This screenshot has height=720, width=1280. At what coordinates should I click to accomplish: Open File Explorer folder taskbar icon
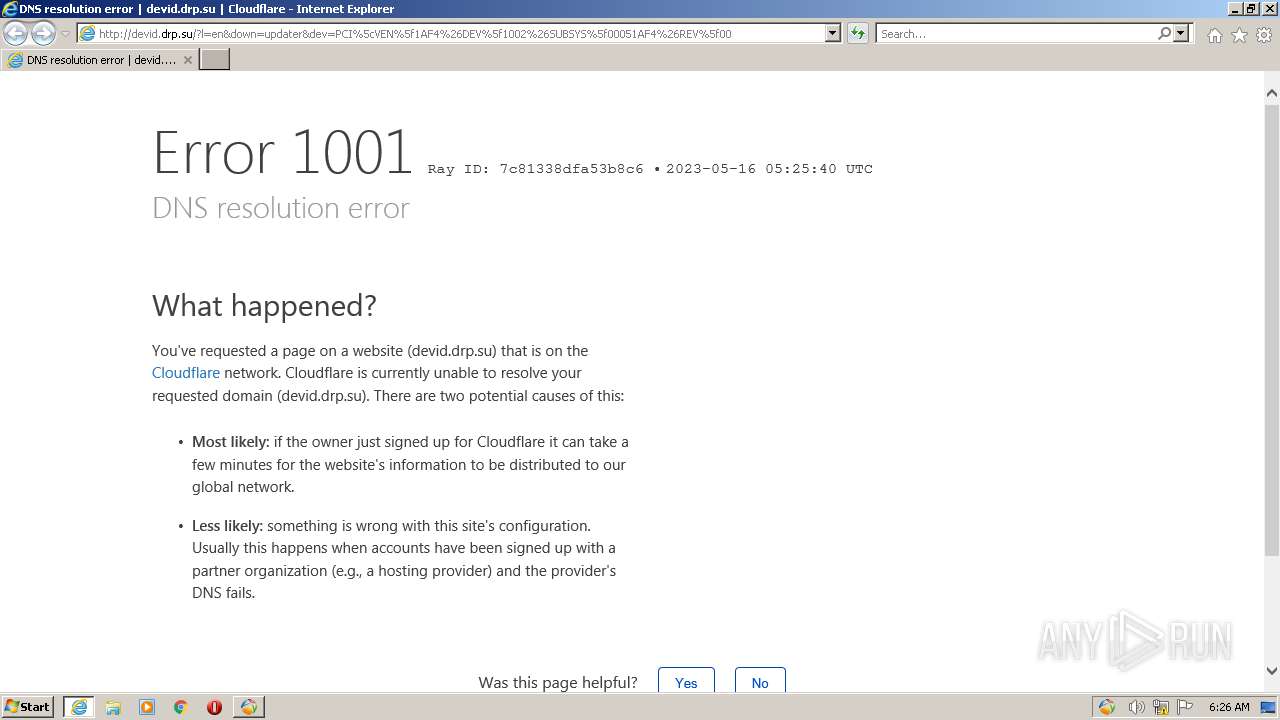113,707
